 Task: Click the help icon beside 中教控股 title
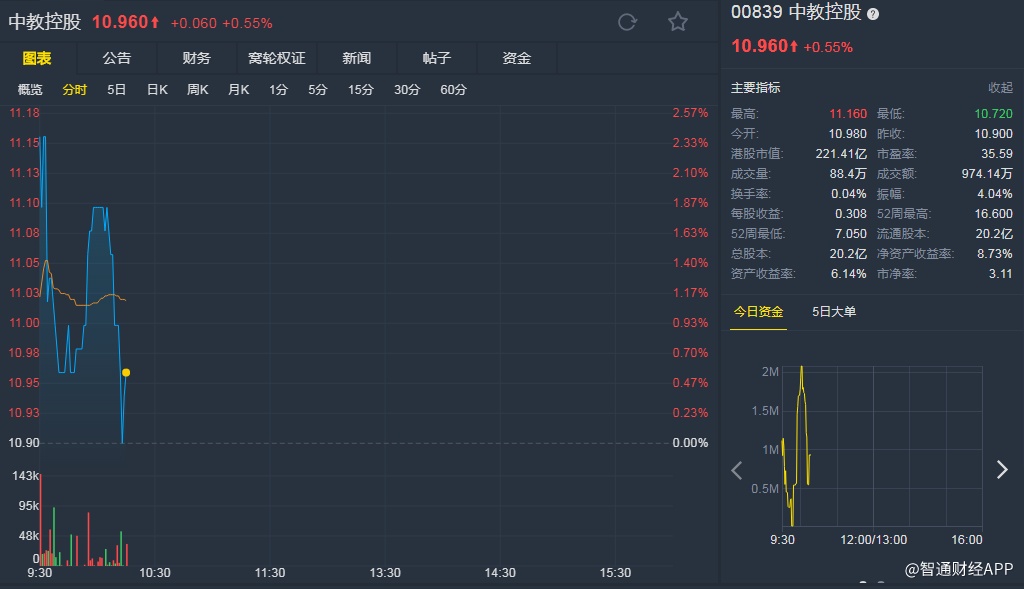(873, 14)
